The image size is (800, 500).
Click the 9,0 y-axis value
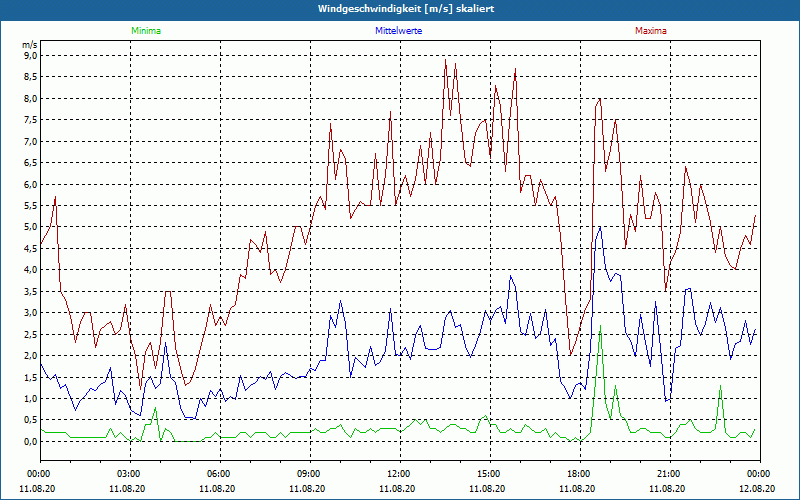(31, 55)
